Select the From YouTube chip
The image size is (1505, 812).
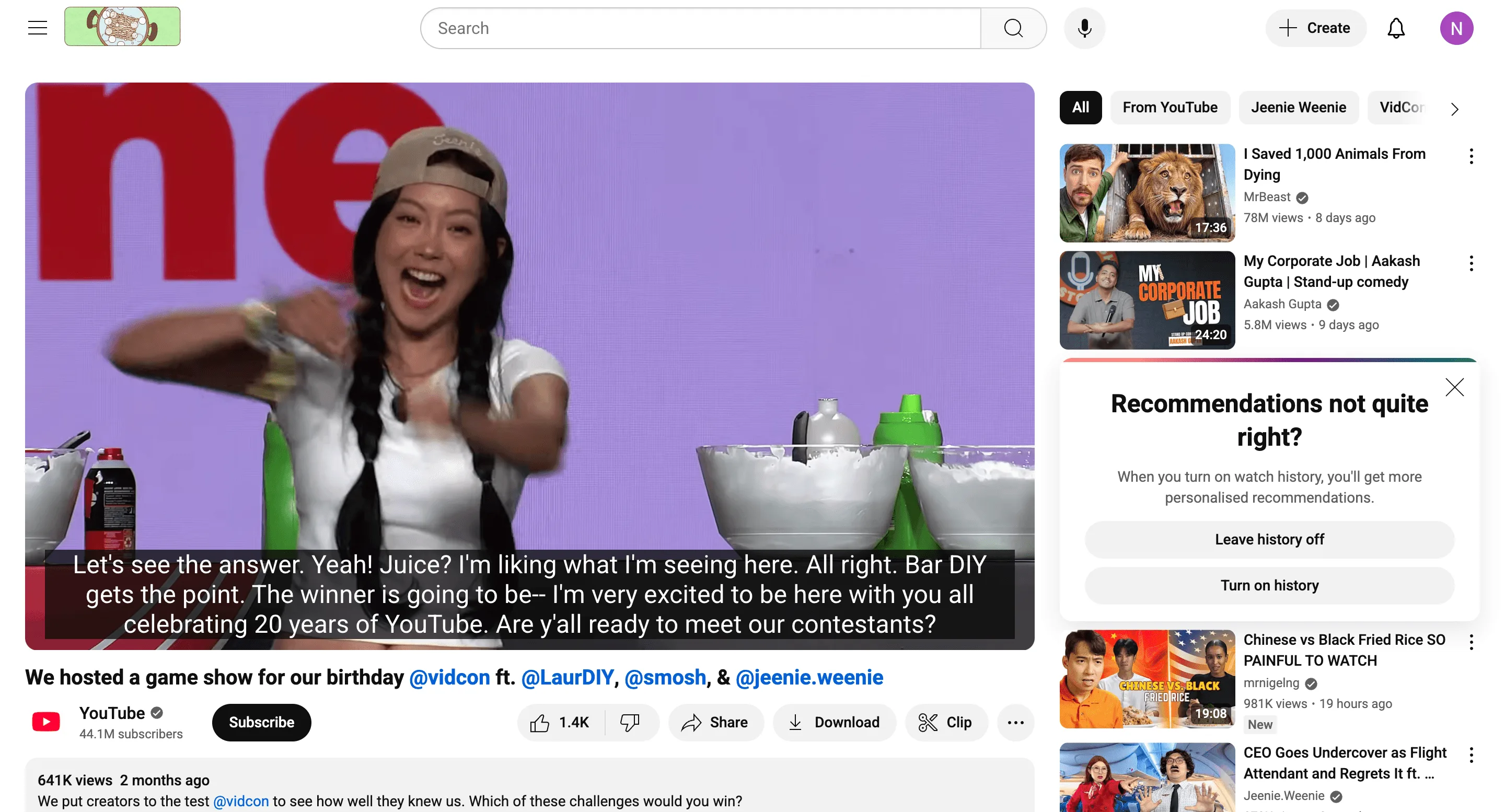tap(1169, 108)
